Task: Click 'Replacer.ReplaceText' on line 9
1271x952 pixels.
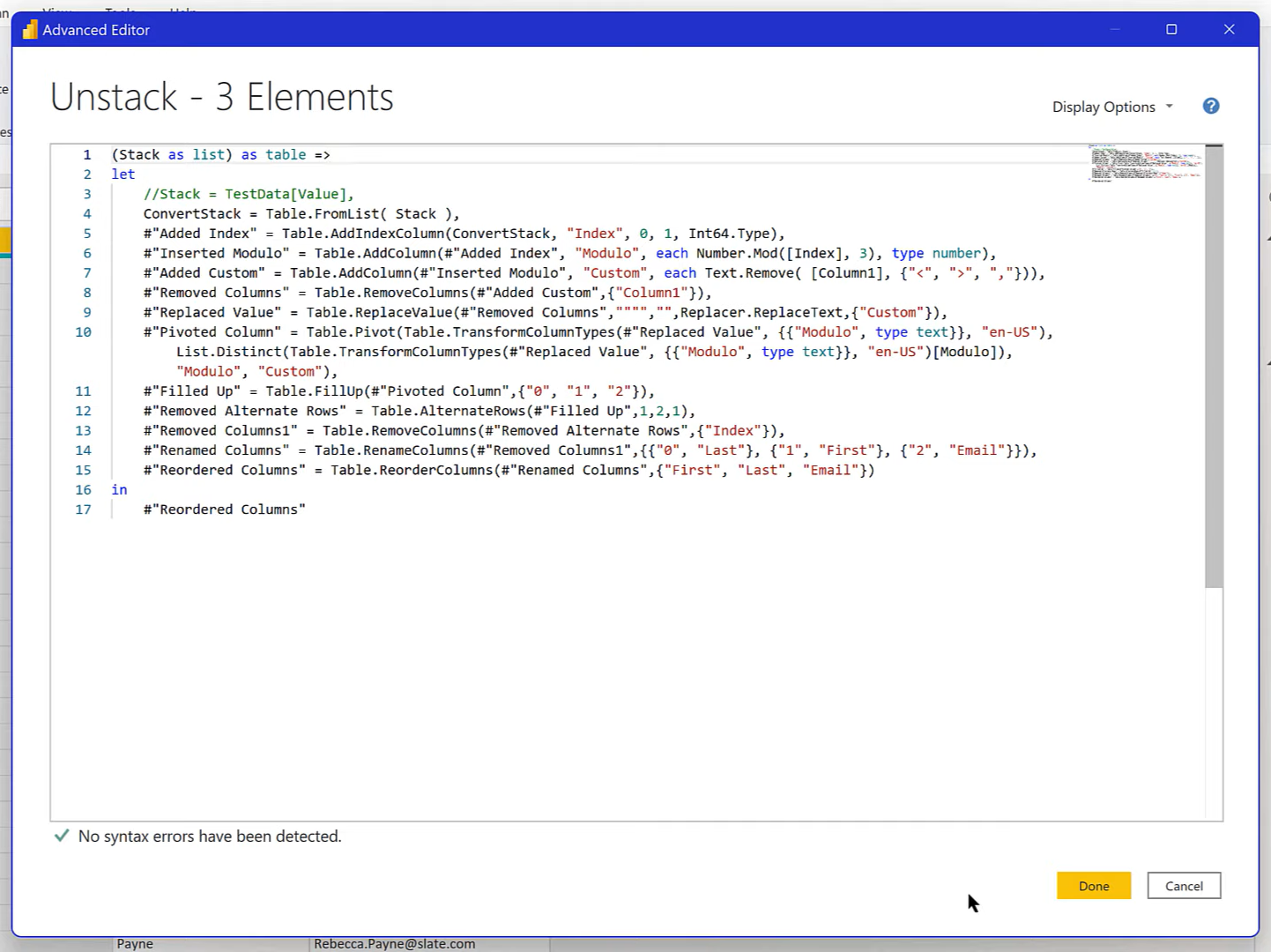Action: click(762, 312)
